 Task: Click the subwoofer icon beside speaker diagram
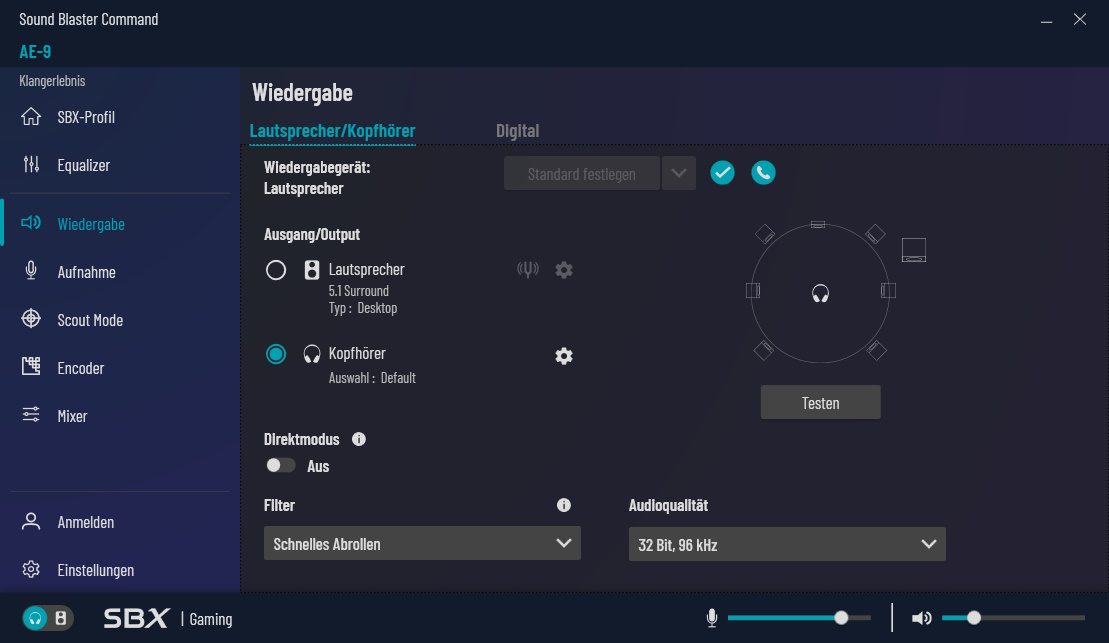[x=914, y=250]
